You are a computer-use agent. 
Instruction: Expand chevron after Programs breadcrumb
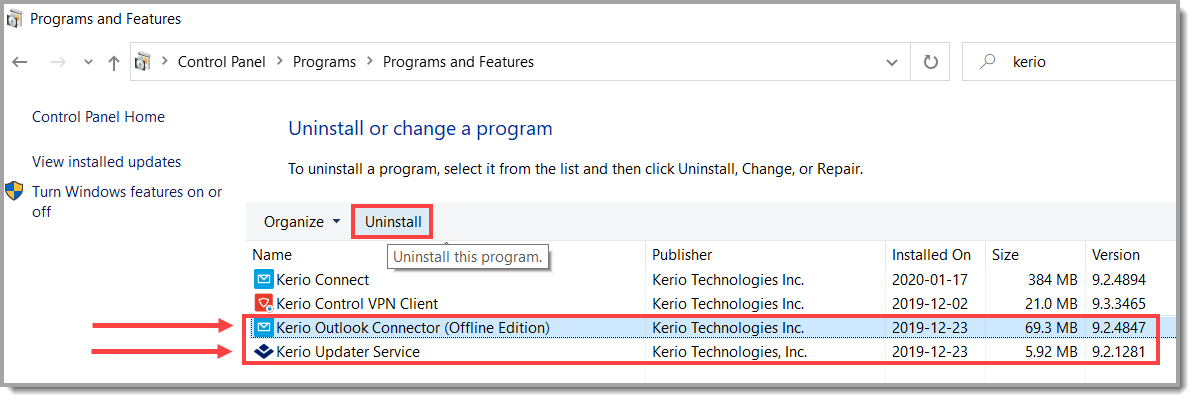pyautogui.click(x=369, y=62)
